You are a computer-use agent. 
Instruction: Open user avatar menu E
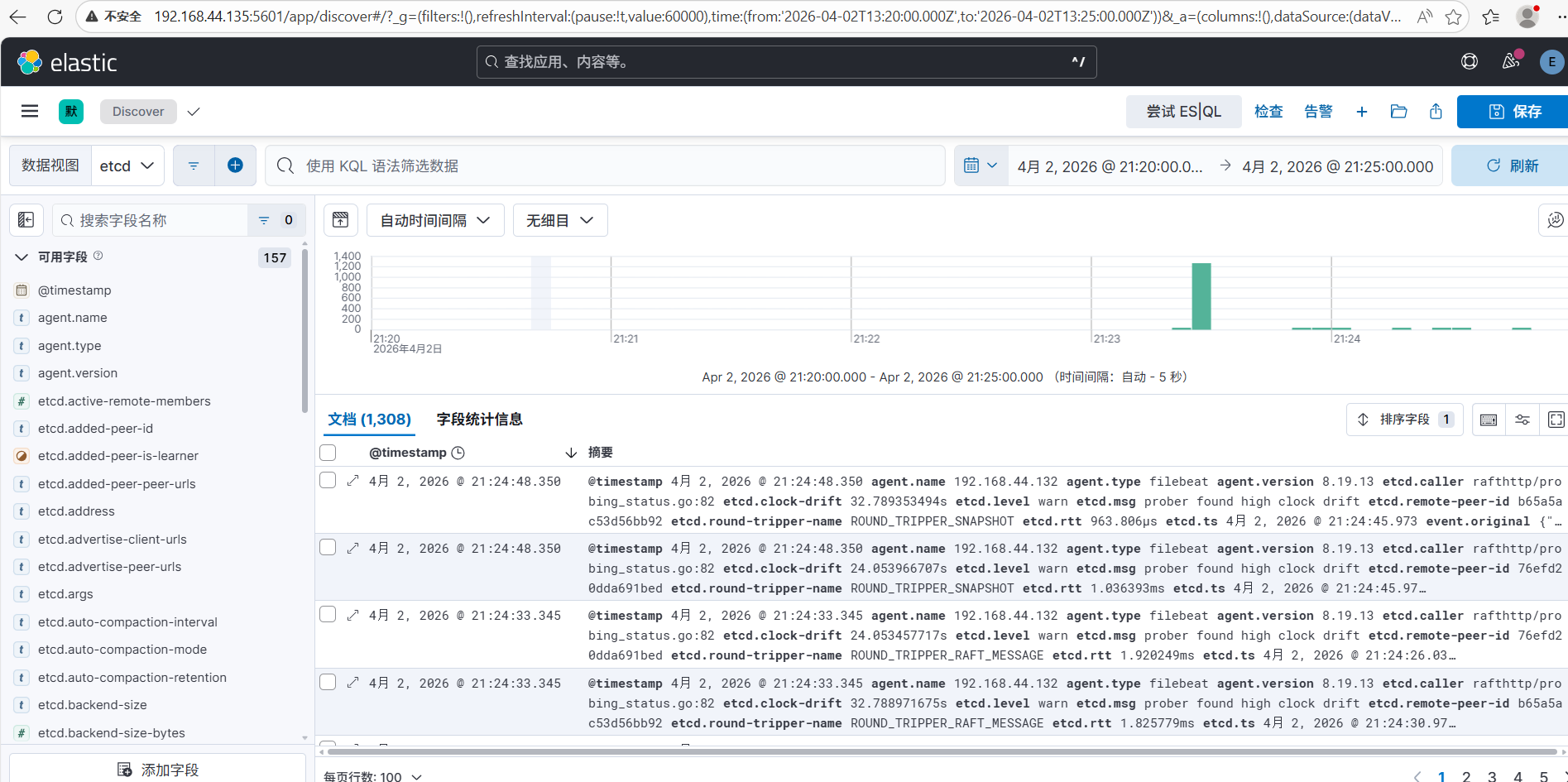[x=1551, y=61]
